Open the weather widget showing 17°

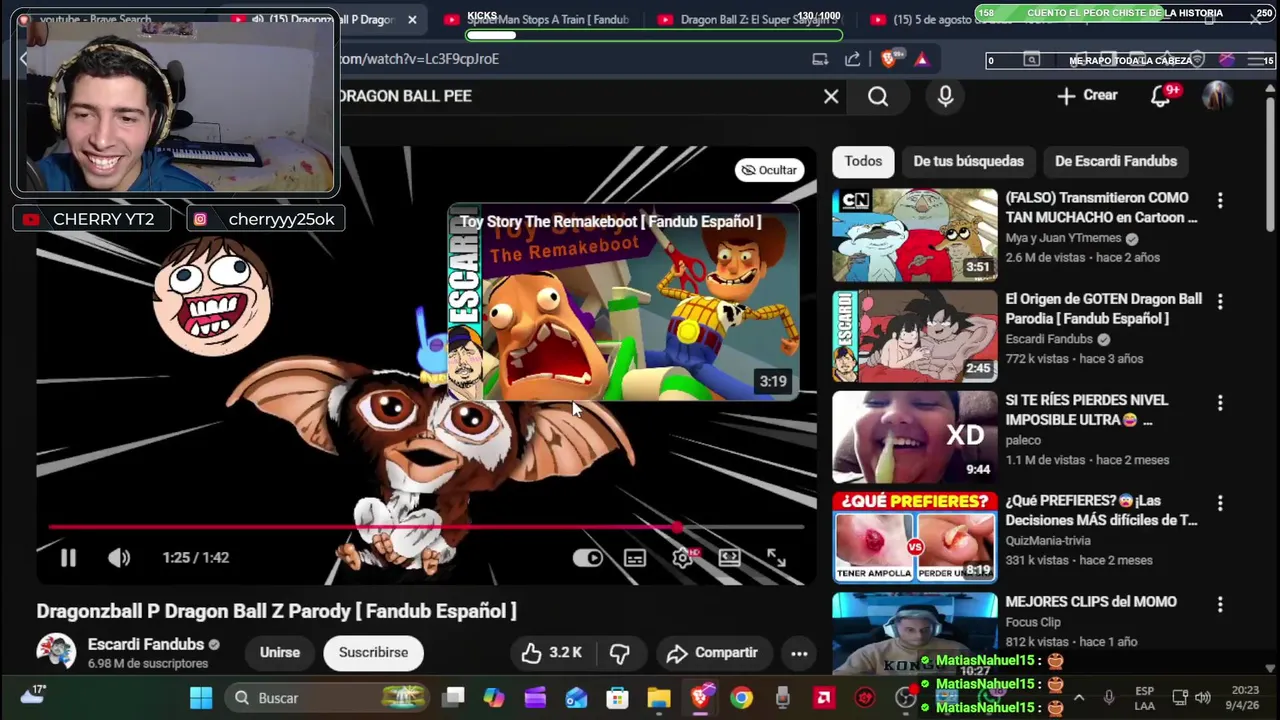point(33,695)
